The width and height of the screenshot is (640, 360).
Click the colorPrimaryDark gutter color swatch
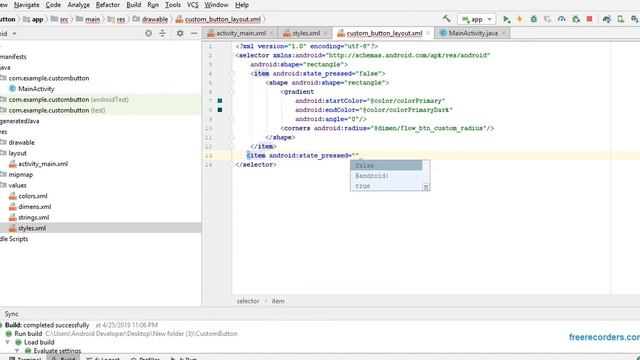[220, 109]
